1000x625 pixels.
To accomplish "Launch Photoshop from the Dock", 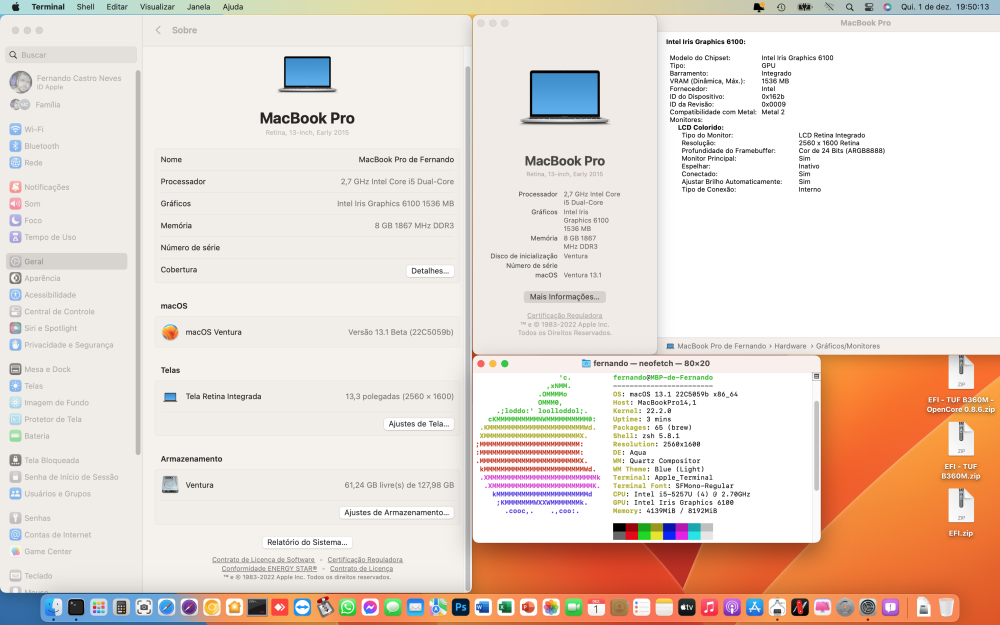I will click(x=460, y=607).
